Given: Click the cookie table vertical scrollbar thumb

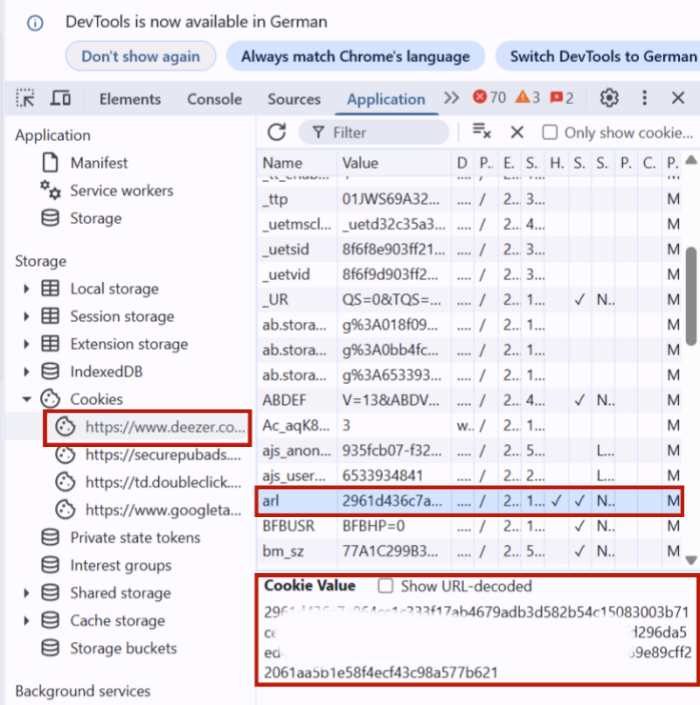Looking at the screenshot, I should point(691,296).
